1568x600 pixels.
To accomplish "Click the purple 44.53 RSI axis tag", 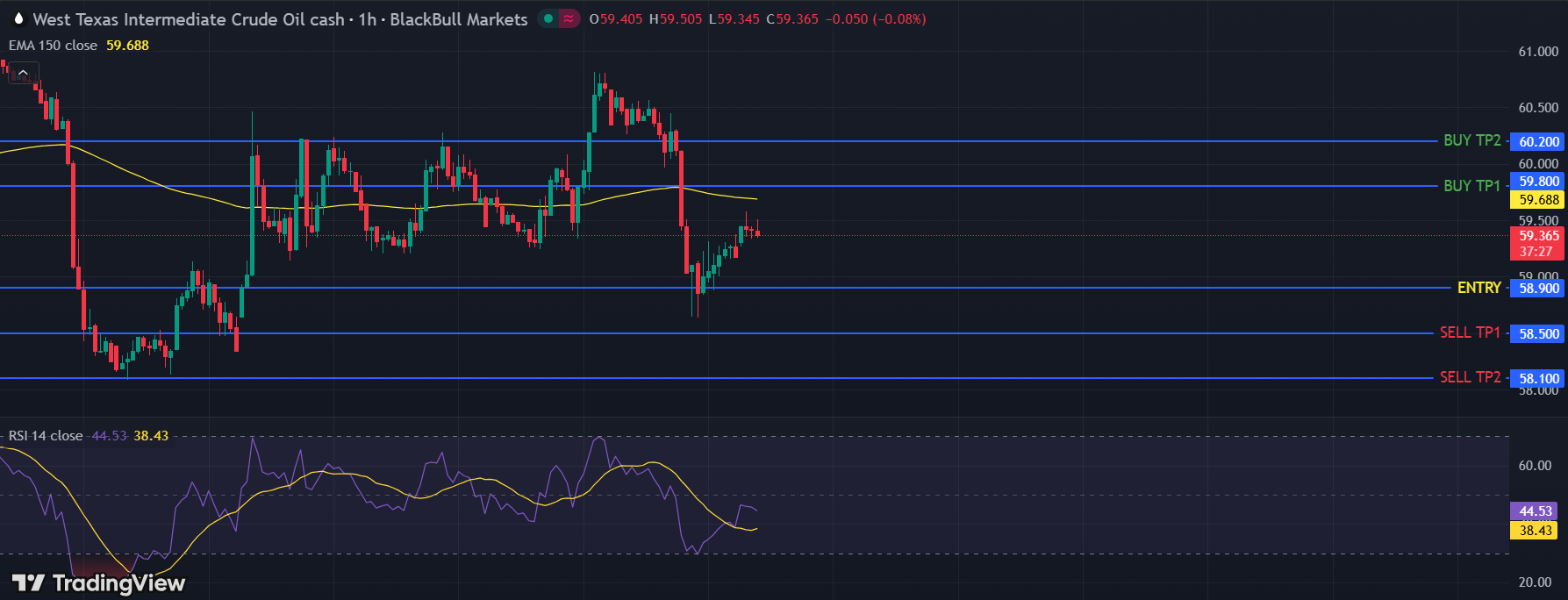I will pos(1535,511).
